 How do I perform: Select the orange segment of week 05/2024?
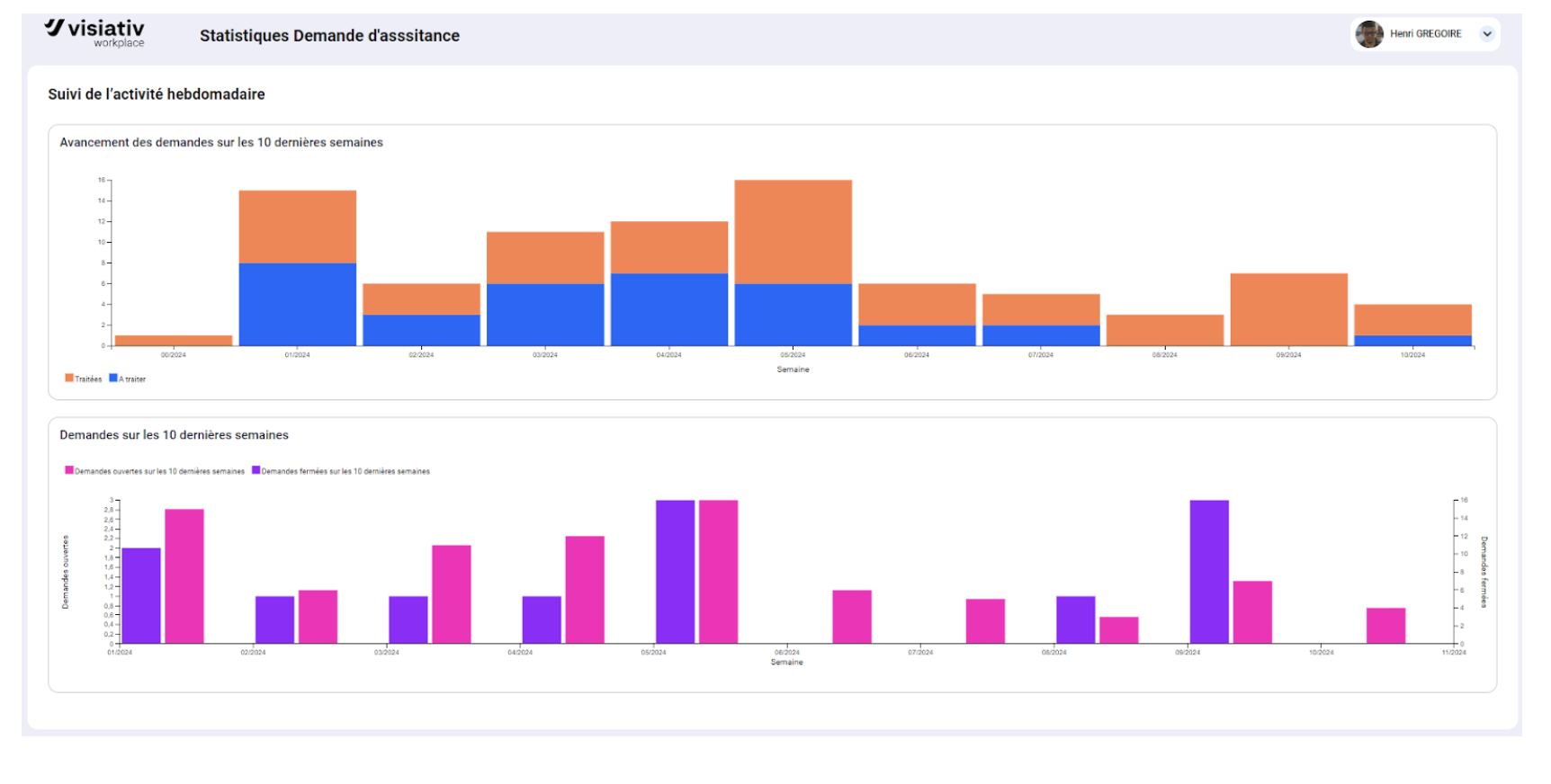793,232
